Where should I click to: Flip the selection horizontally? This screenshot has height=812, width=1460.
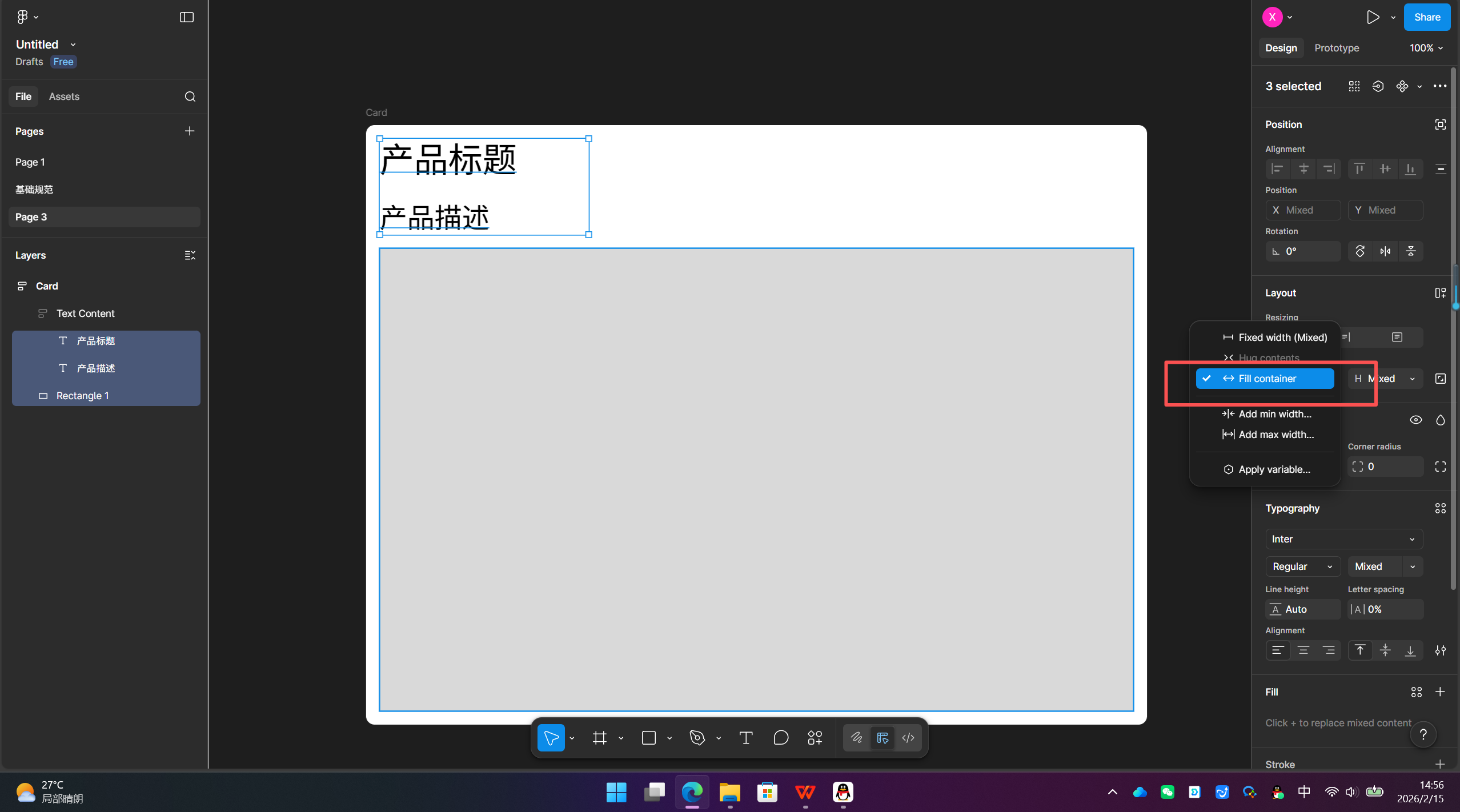pos(1385,251)
